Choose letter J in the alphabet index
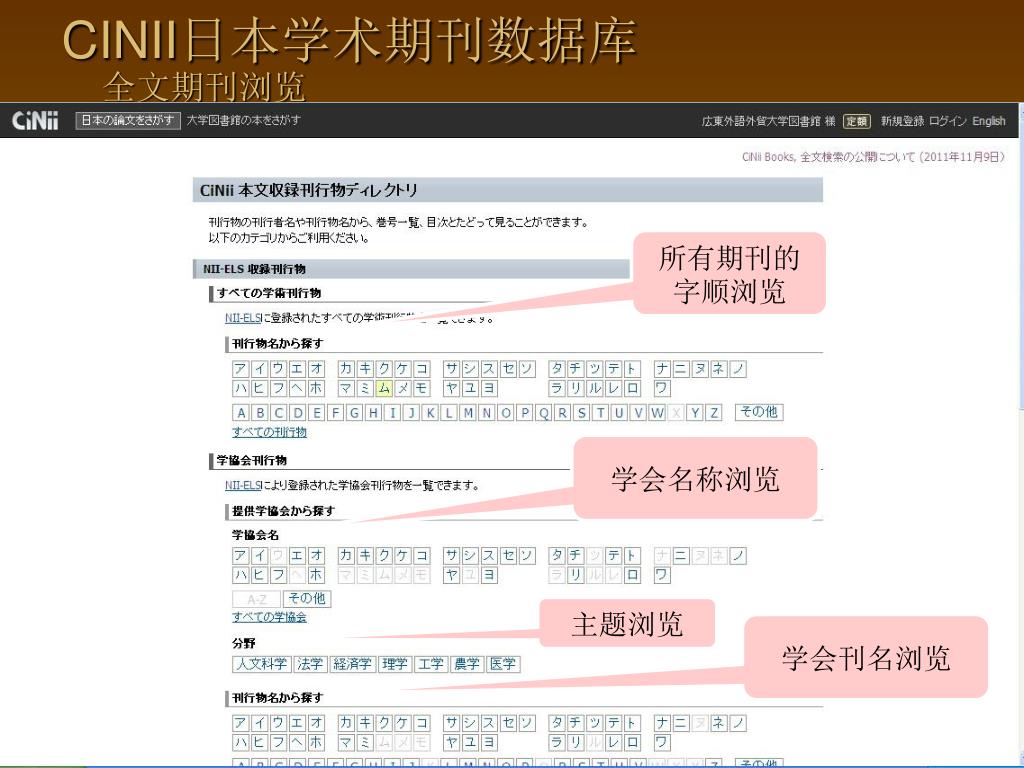 (411, 413)
